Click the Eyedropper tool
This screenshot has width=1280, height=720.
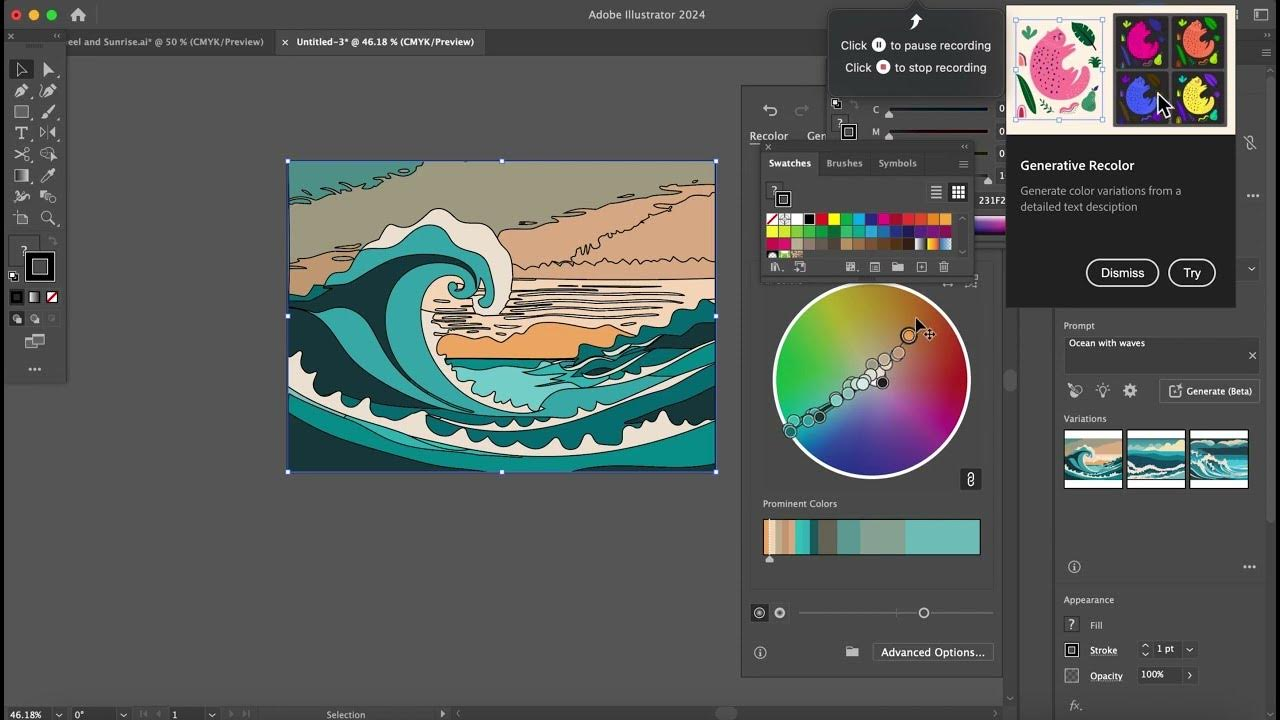click(47, 176)
